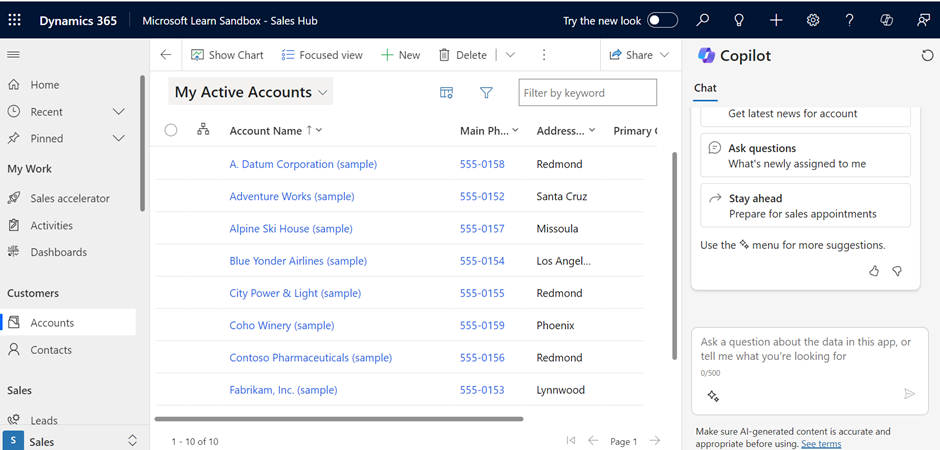Screen dimensions: 940x450
Task: Open the settings gear icon
Action: [x=813, y=20]
